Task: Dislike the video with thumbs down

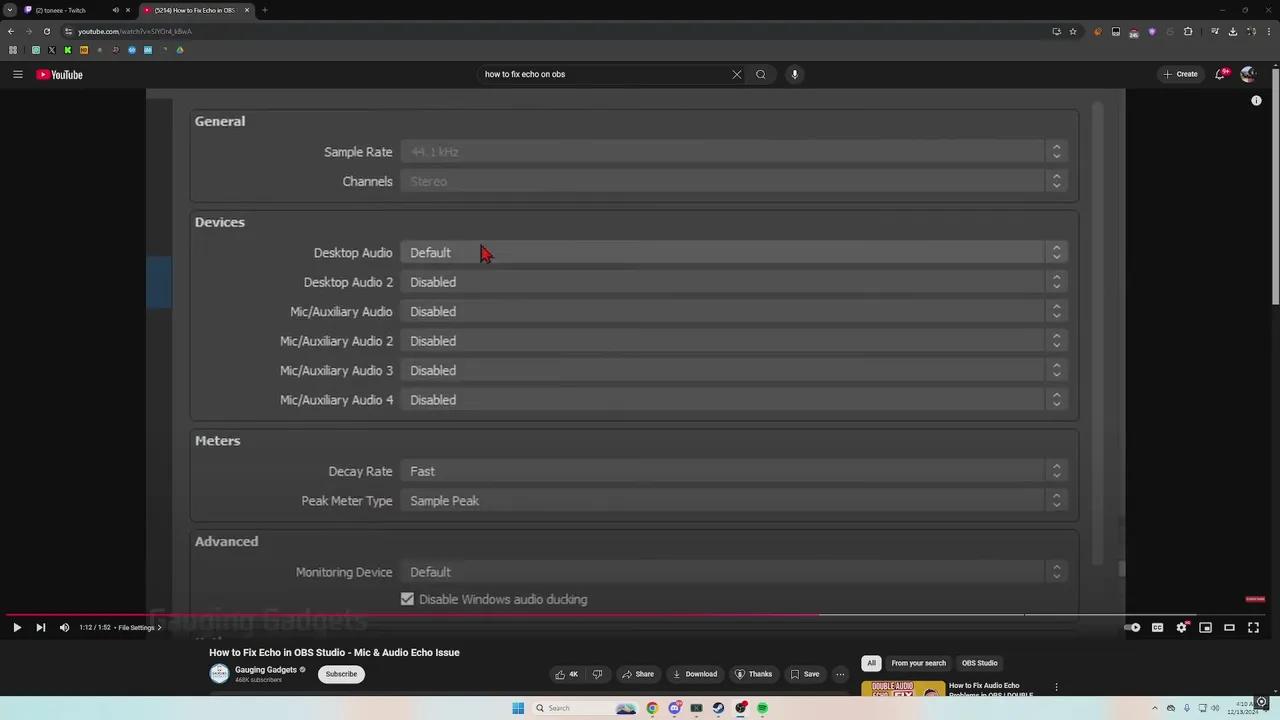Action: pos(597,674)
